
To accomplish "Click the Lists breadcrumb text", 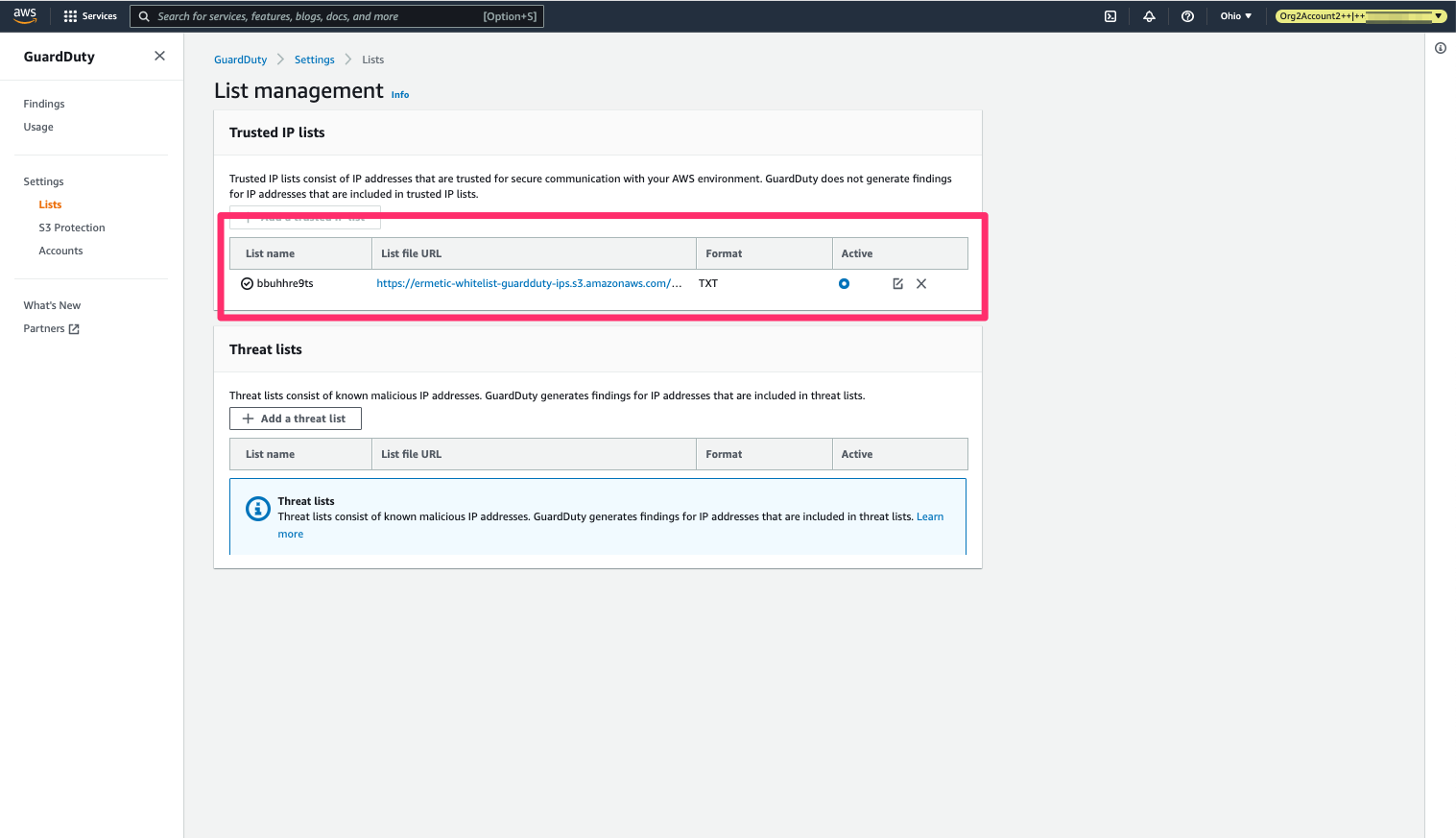I will tap(373, 60).
